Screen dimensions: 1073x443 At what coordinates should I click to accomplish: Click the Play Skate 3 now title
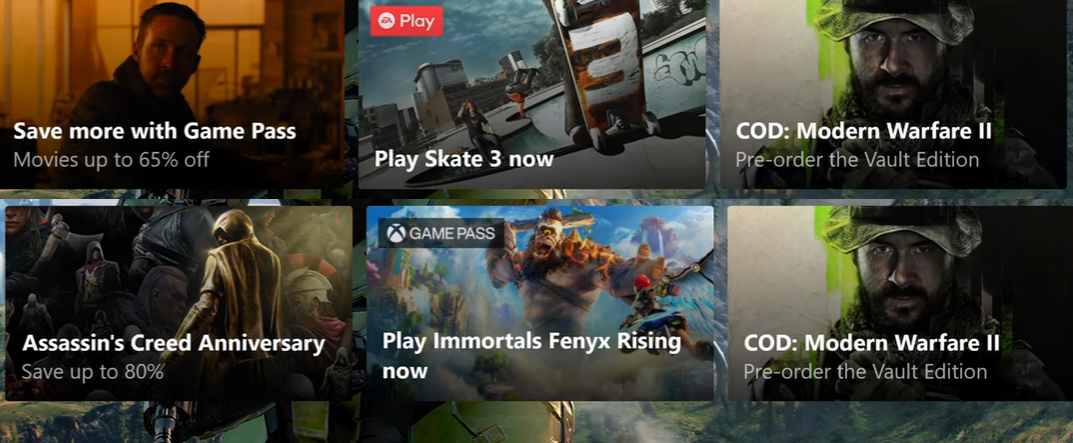(464, 160)
